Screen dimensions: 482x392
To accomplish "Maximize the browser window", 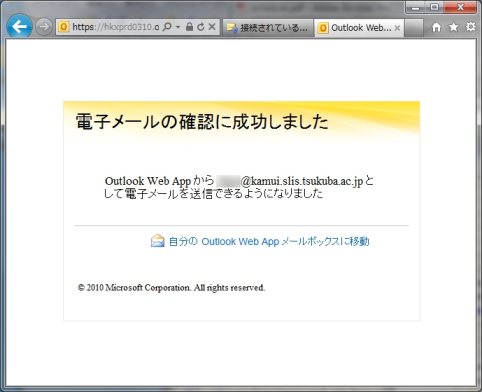I will (x=434, y=7).
